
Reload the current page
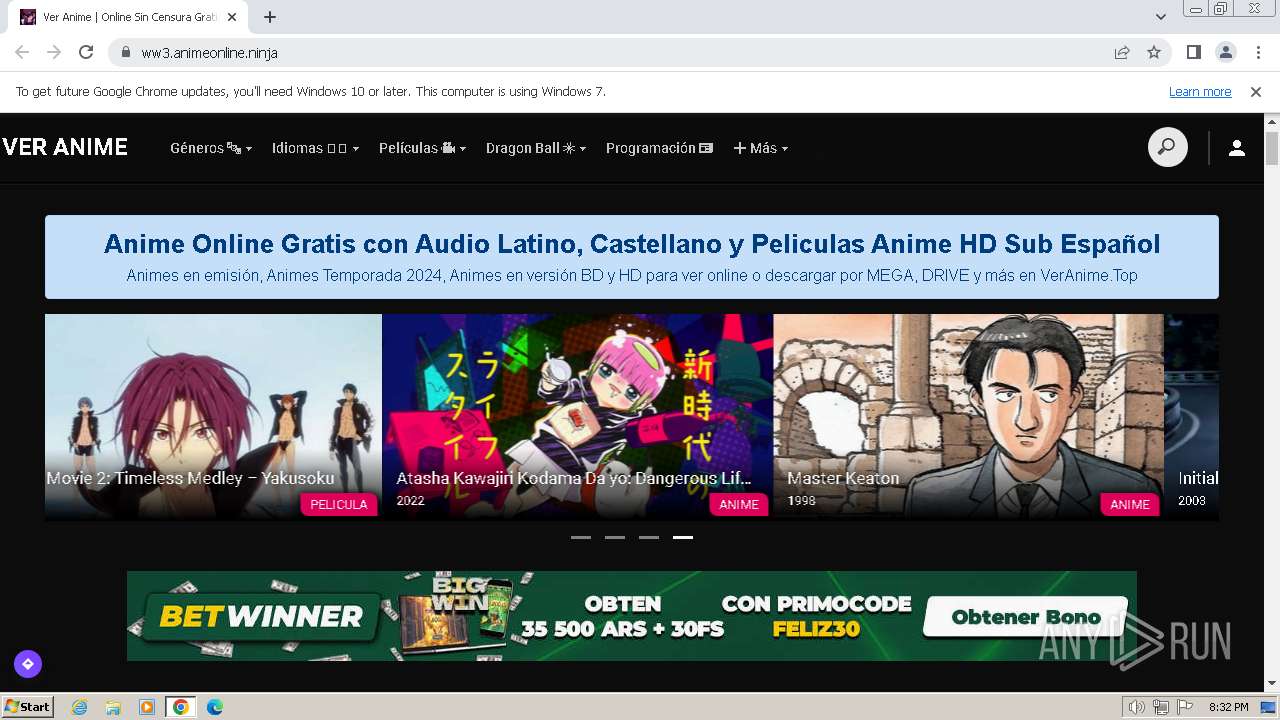pos(86,52)
